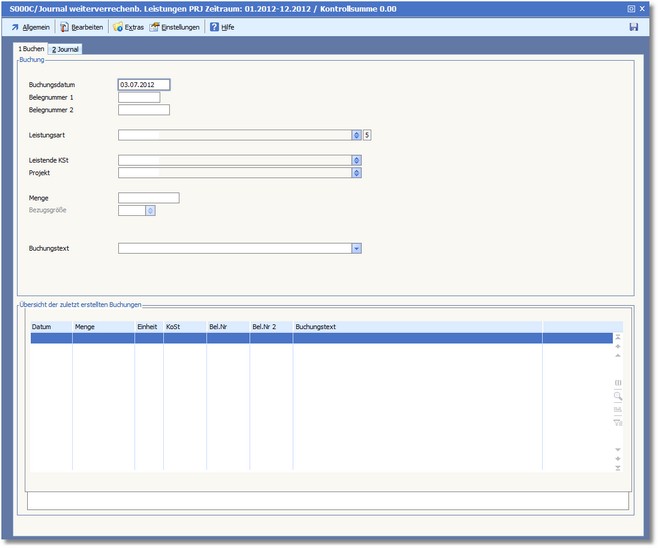Click the column layout icon beside table
Screen dimensions: 658x548
pyautogui.click(x=617, y=383)
